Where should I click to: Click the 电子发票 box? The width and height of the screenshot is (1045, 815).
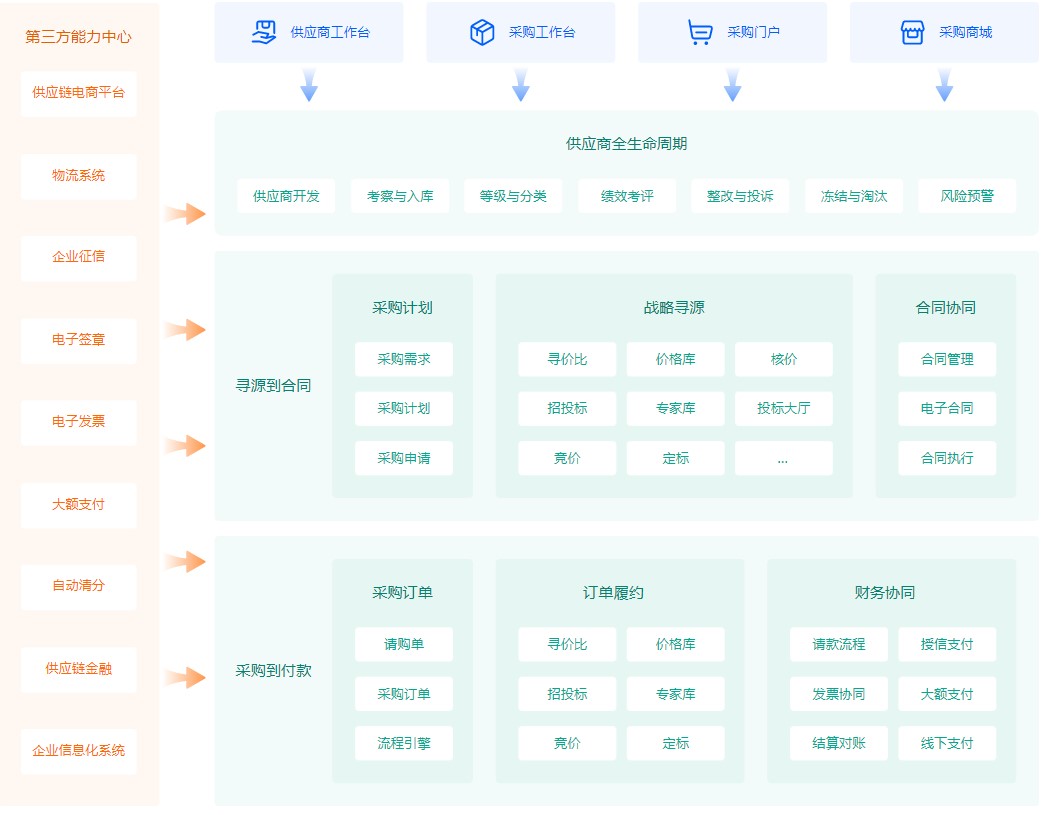[79, 422]
